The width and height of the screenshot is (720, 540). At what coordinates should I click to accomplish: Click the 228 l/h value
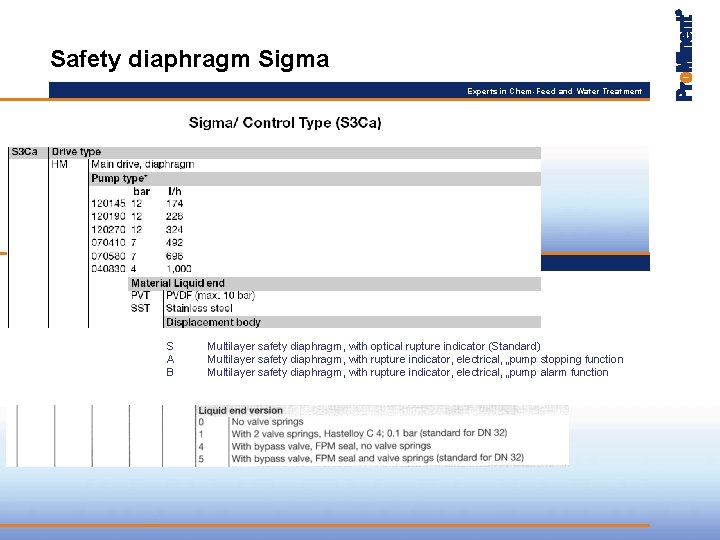point(174,216)
